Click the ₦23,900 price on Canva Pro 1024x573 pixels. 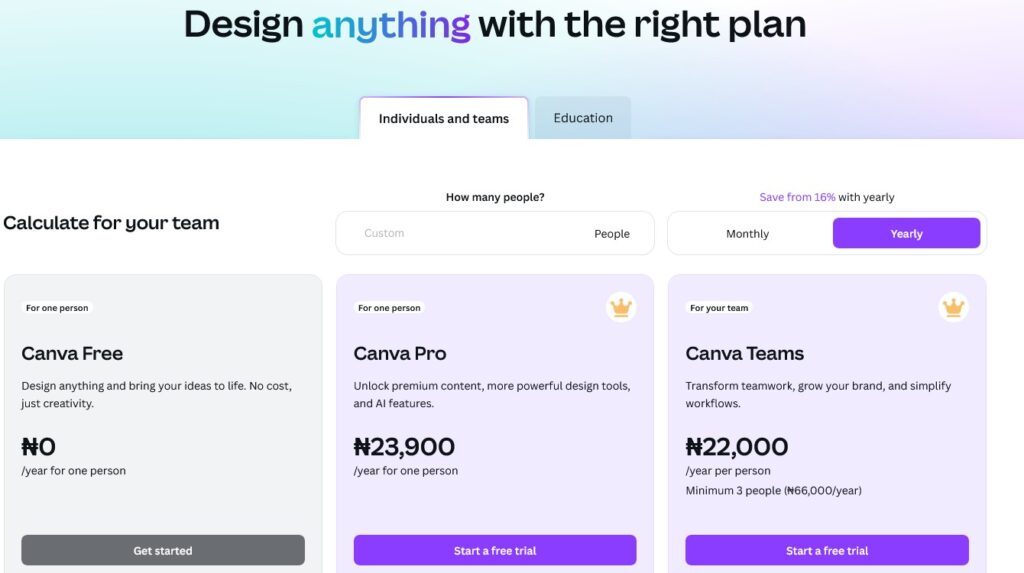(x=404, y=447)
